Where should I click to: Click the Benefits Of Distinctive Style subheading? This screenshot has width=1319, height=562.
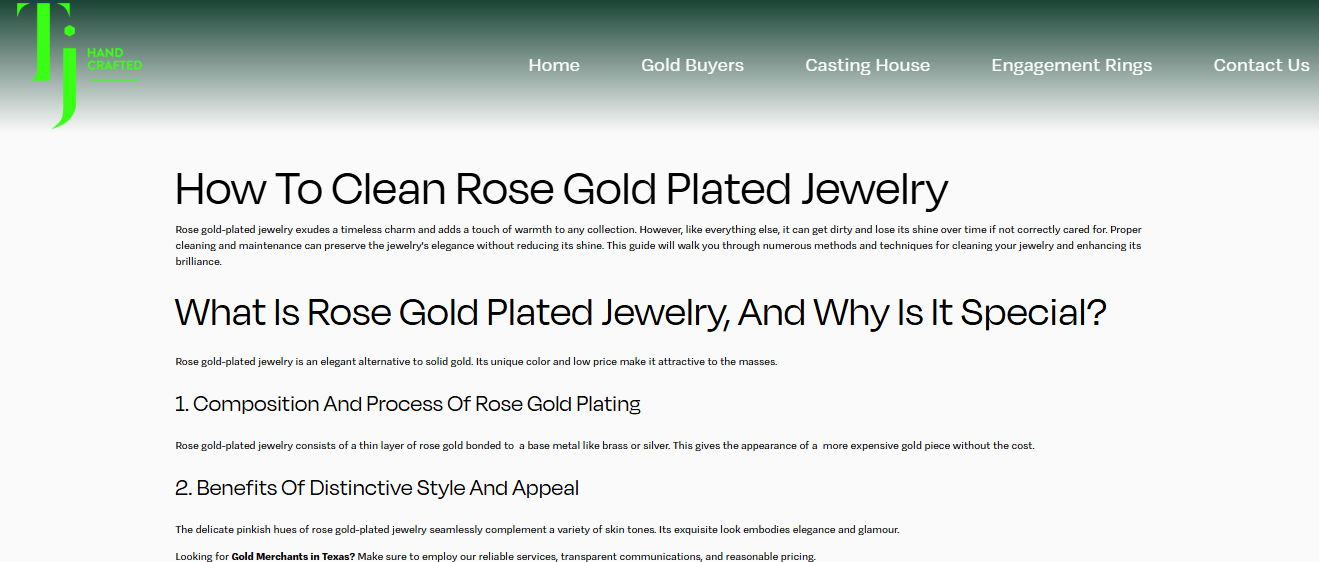click(377, 488)
